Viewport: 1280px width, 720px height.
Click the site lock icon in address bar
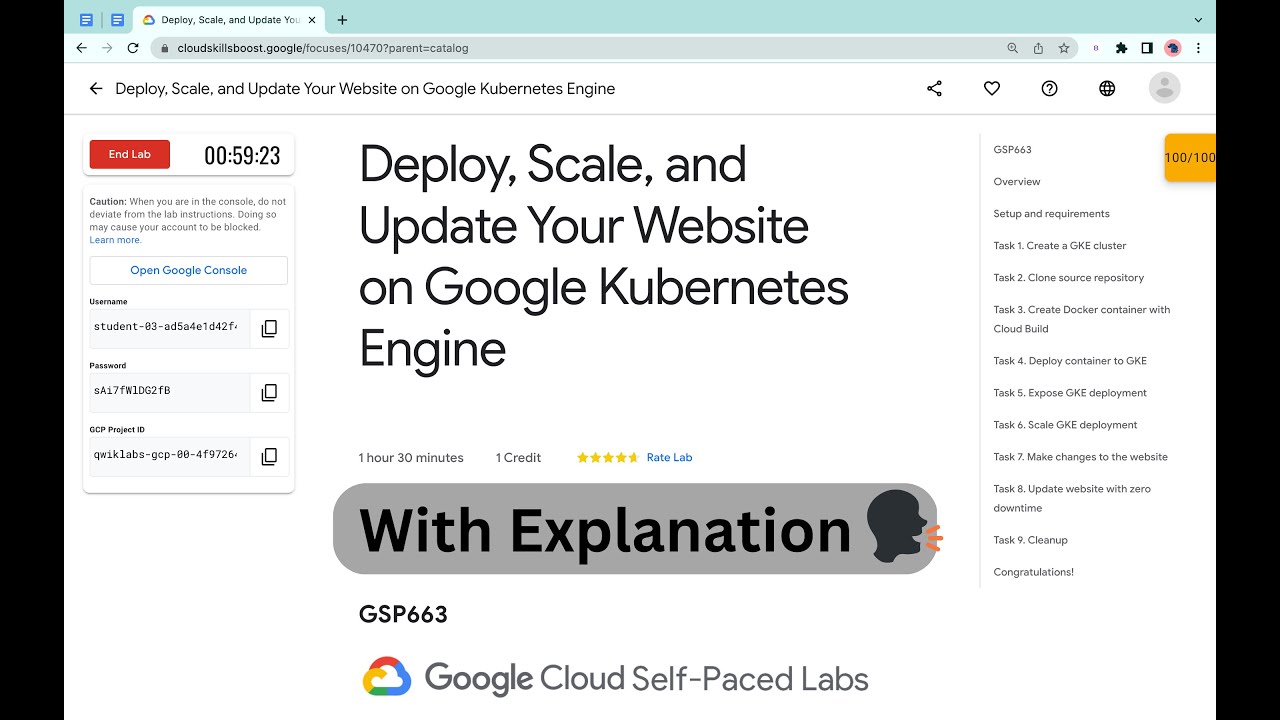(x=165, y=48)
